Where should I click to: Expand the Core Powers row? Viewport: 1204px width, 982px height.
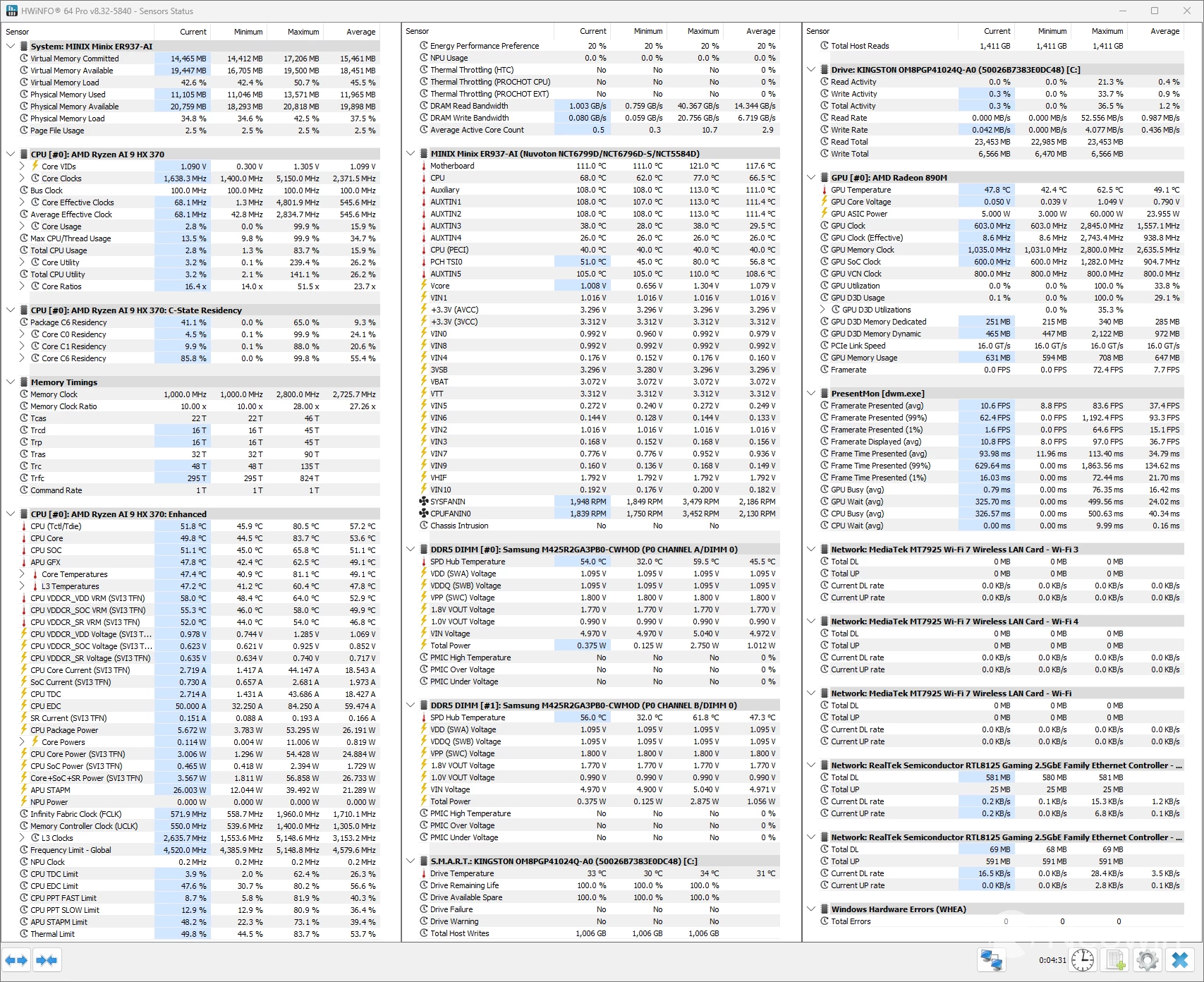tap(22, 742)
